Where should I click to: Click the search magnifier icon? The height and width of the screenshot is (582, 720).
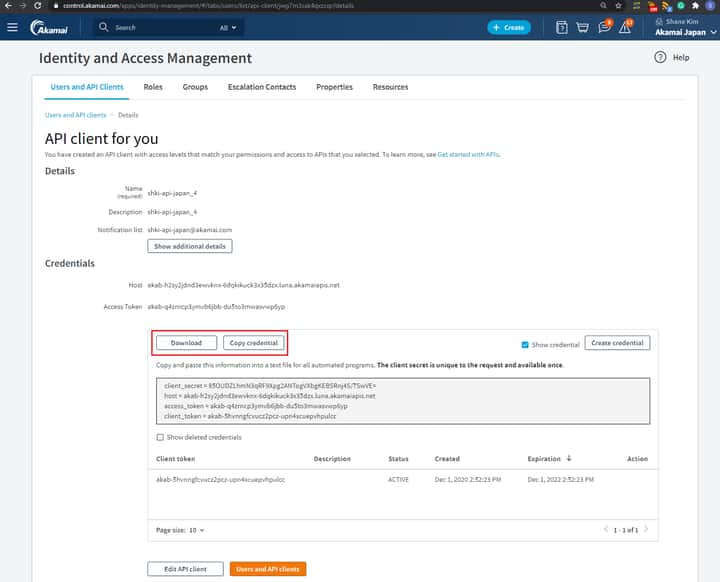(105, 28)
